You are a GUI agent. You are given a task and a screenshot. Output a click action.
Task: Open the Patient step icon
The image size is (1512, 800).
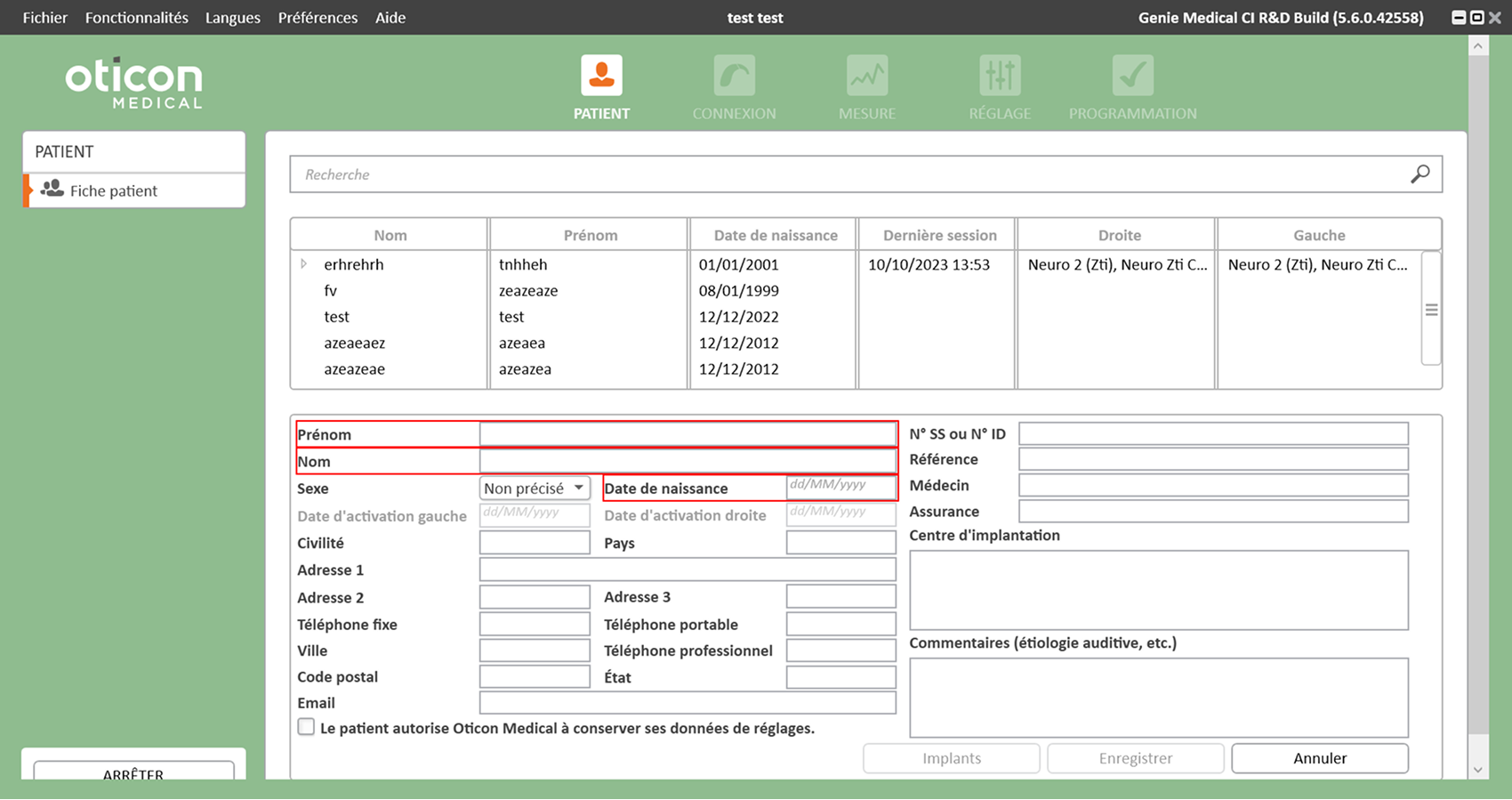coord(601,76)
